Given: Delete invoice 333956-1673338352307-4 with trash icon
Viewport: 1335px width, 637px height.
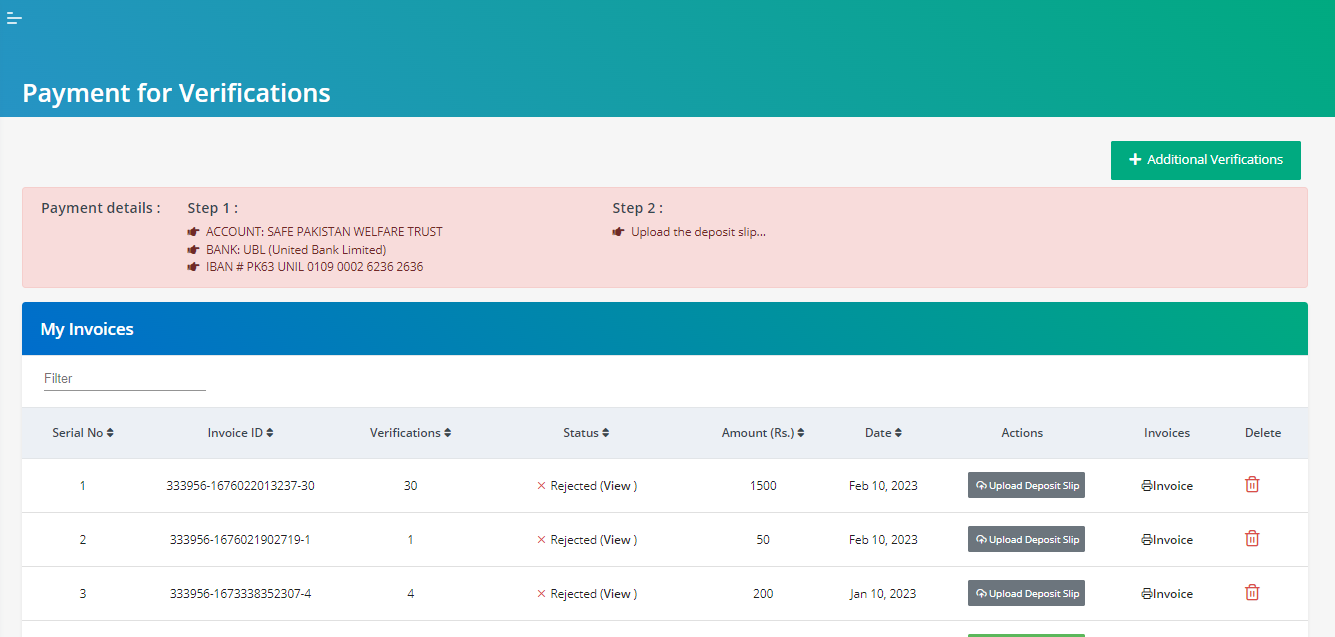Looking at the screenshot, I should click(1252, 592).
